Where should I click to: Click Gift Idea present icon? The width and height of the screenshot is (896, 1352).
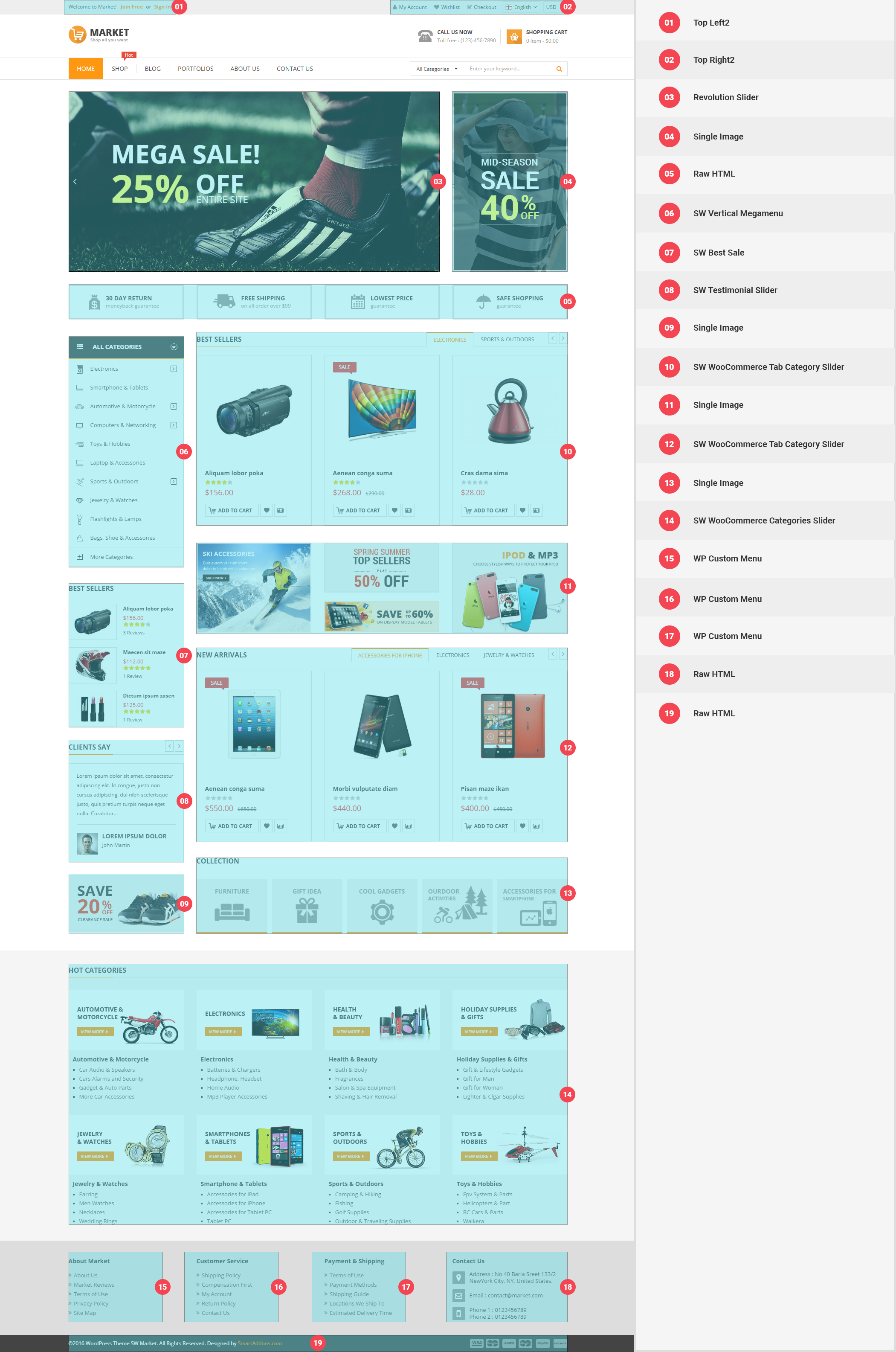pyautogui.click(x=307, y=910)
